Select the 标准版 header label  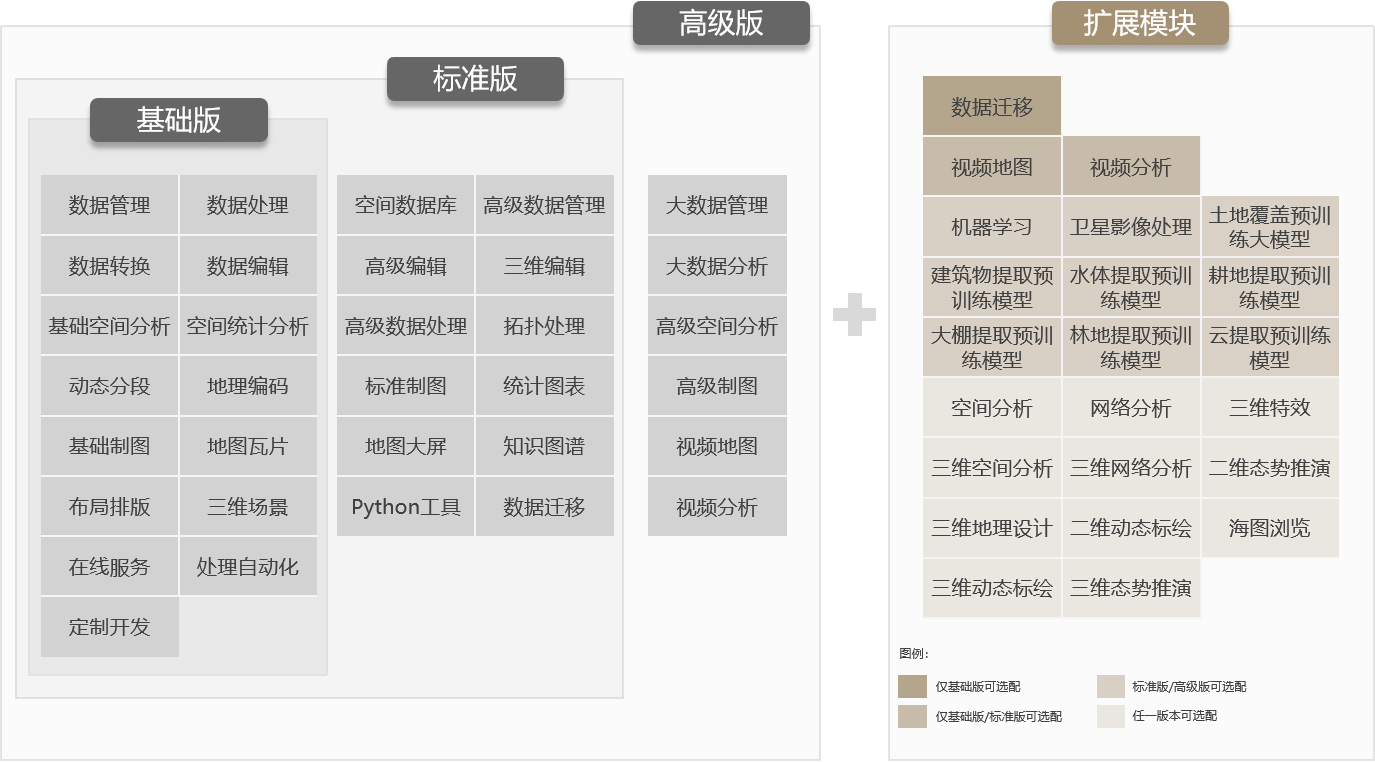click(475, 79)
